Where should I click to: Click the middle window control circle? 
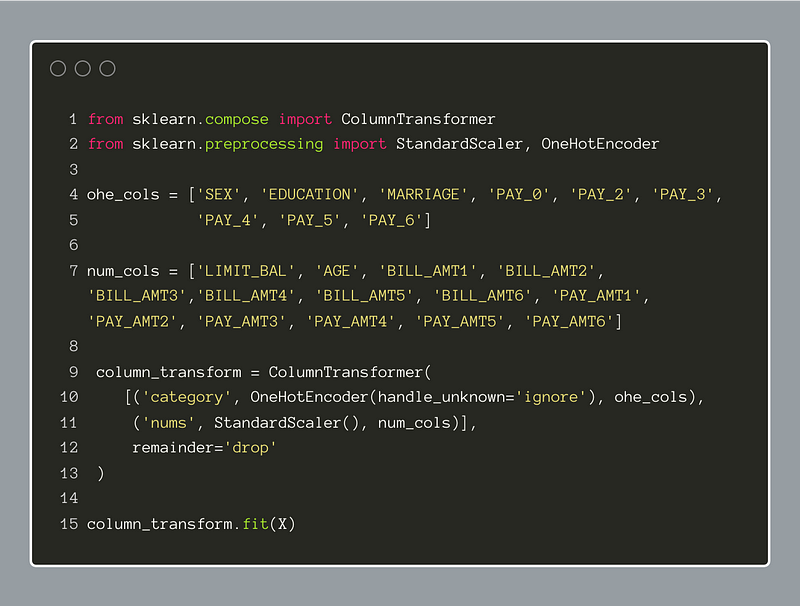tap(83, 68)
